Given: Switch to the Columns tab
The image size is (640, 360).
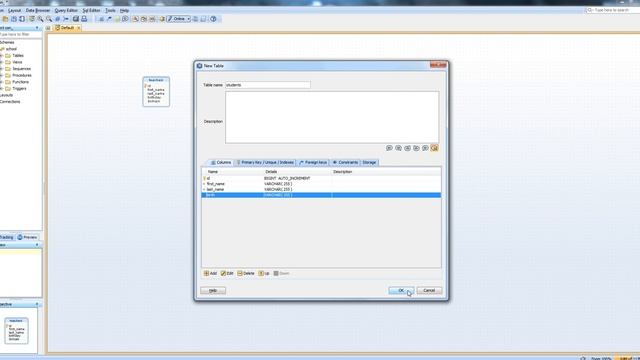Looking at the screenshot, I should pos(221,162).
